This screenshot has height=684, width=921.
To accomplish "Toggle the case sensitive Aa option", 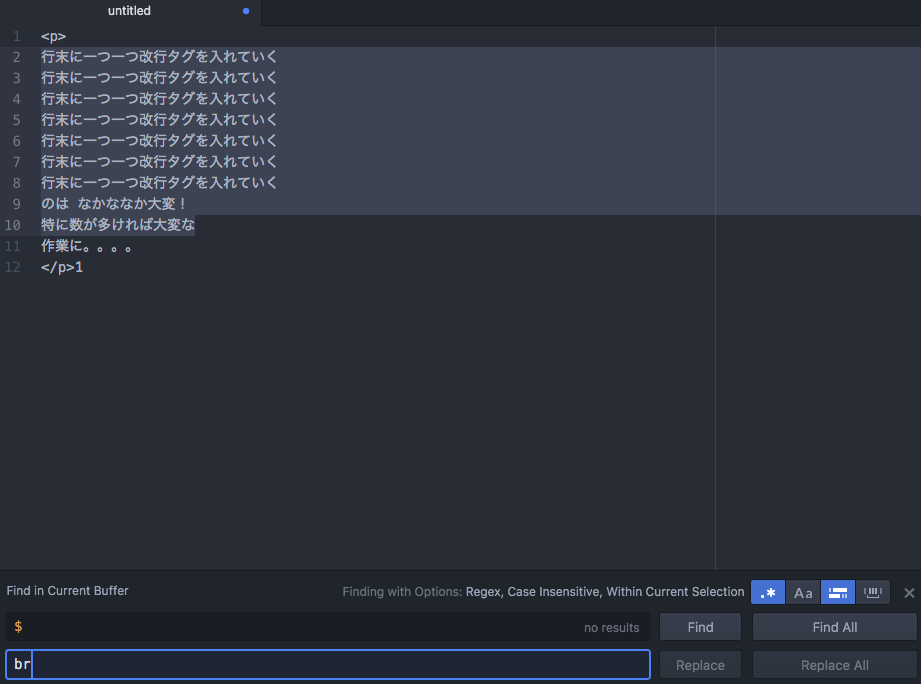I will [x=803, y=592].
